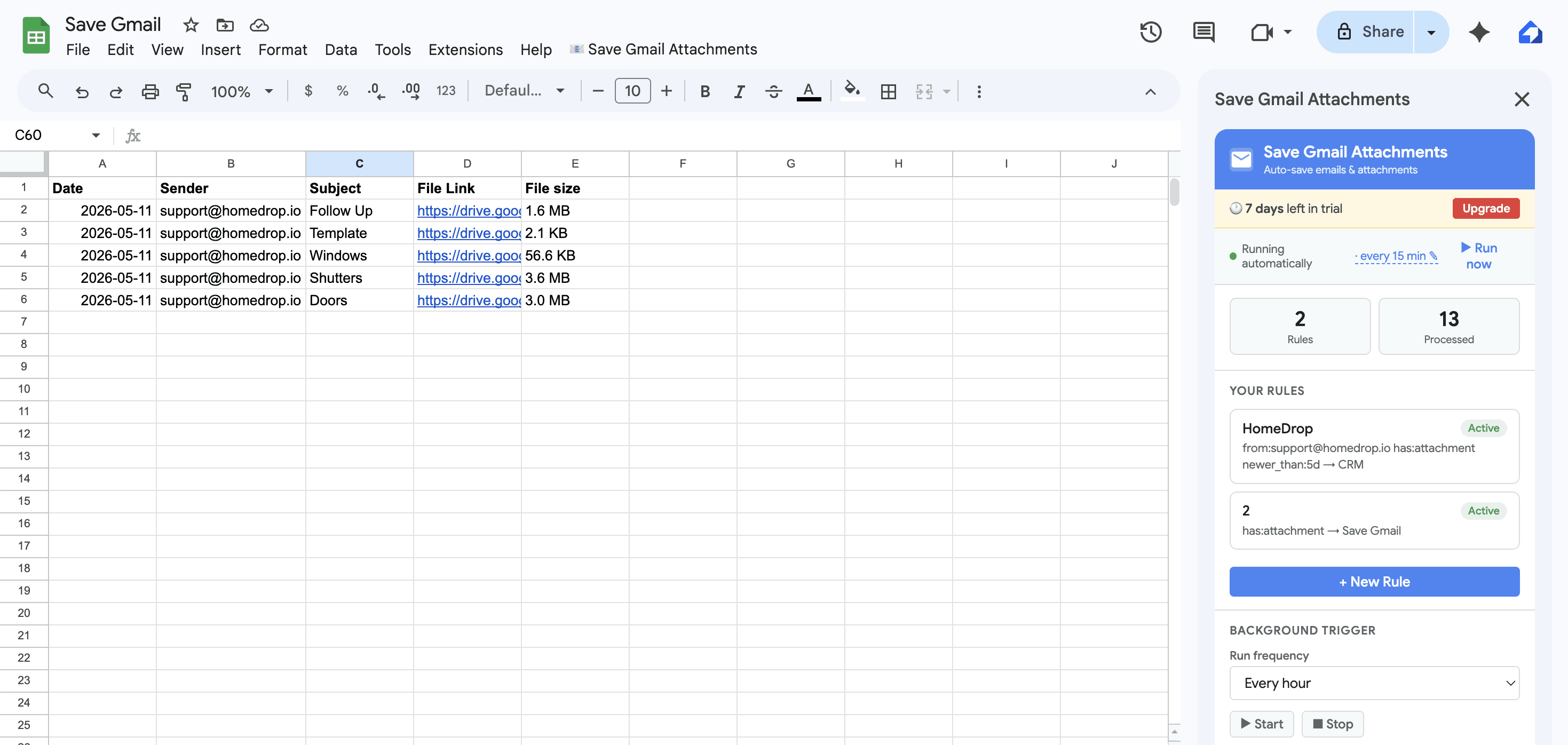
Task: Search the menus magnifier icon
Action: pyautogui.click(x=46, y=91)
